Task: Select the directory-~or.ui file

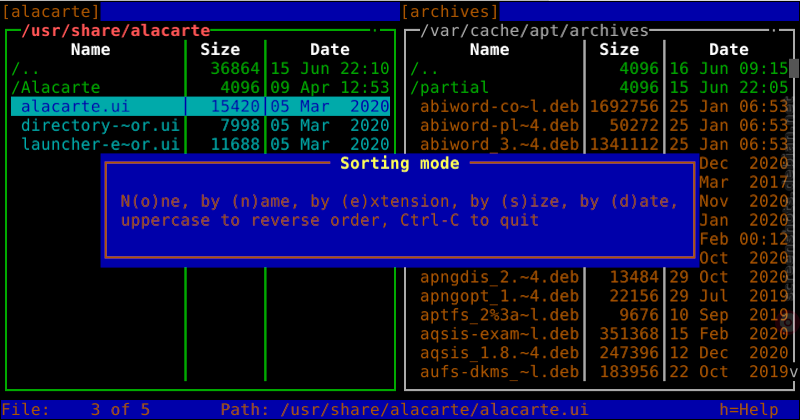Action: 101,125
